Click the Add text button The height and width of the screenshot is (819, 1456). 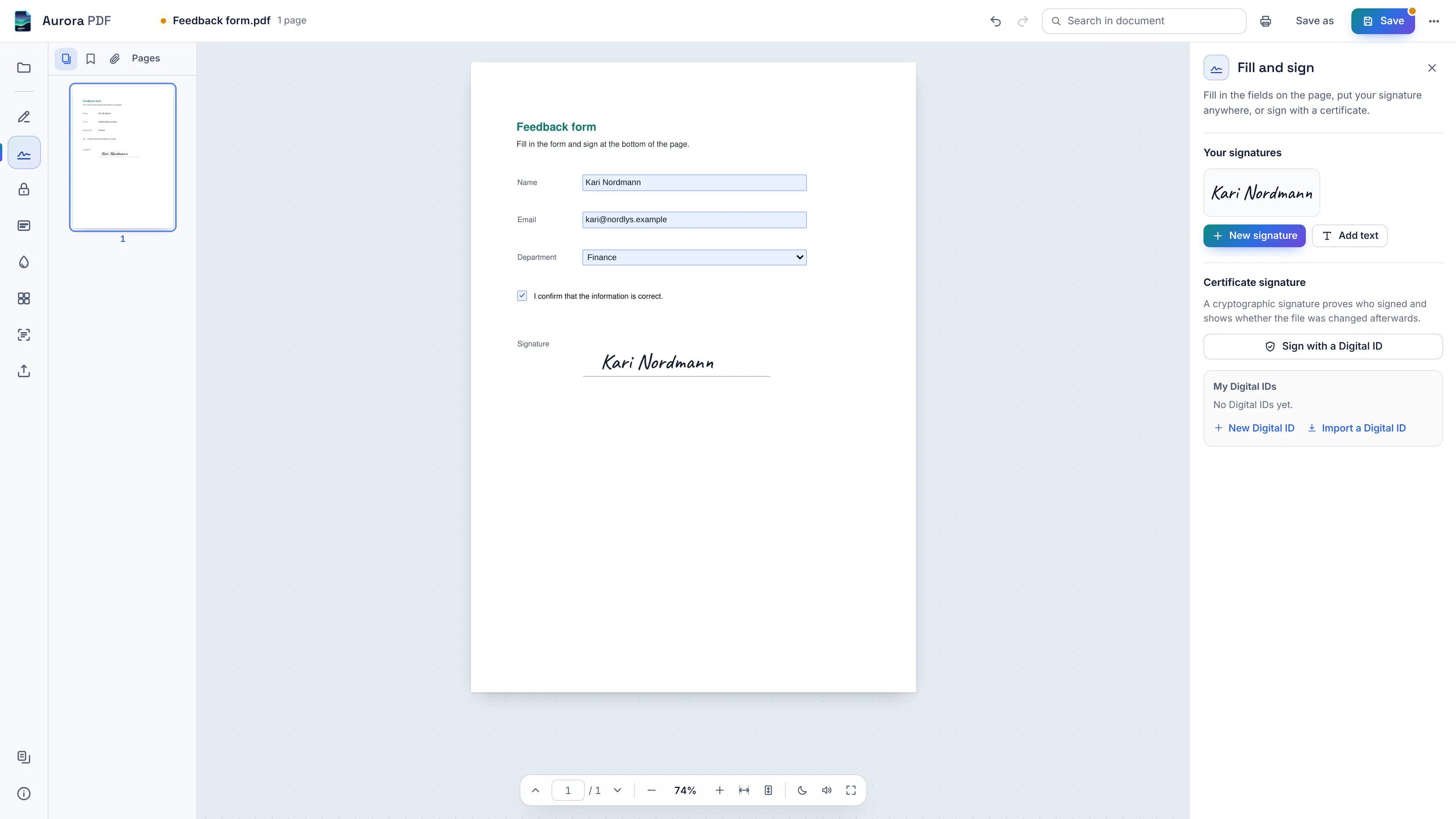coord(1349,236)
